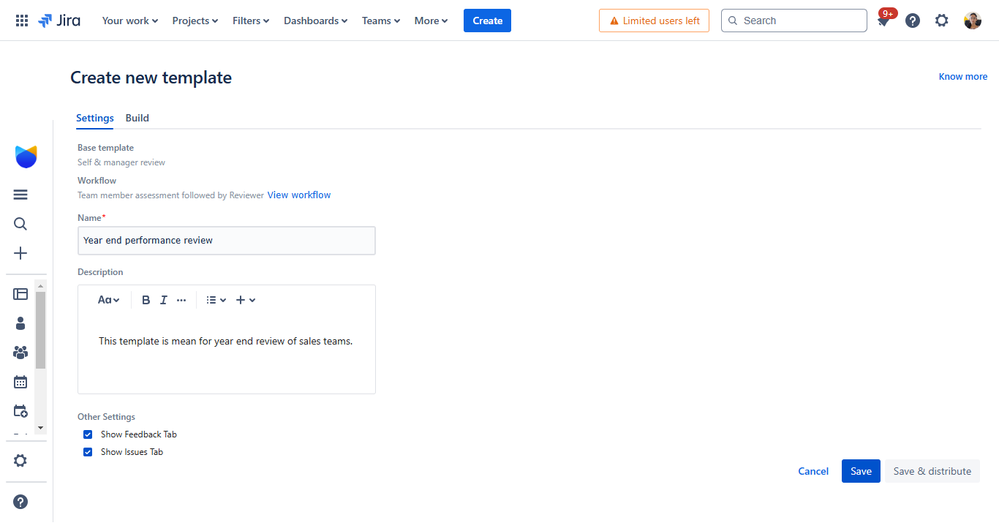Open the single person sidebar icon
Screen dimensions: 999x523
pyautogui.click(x=20, y=323)
